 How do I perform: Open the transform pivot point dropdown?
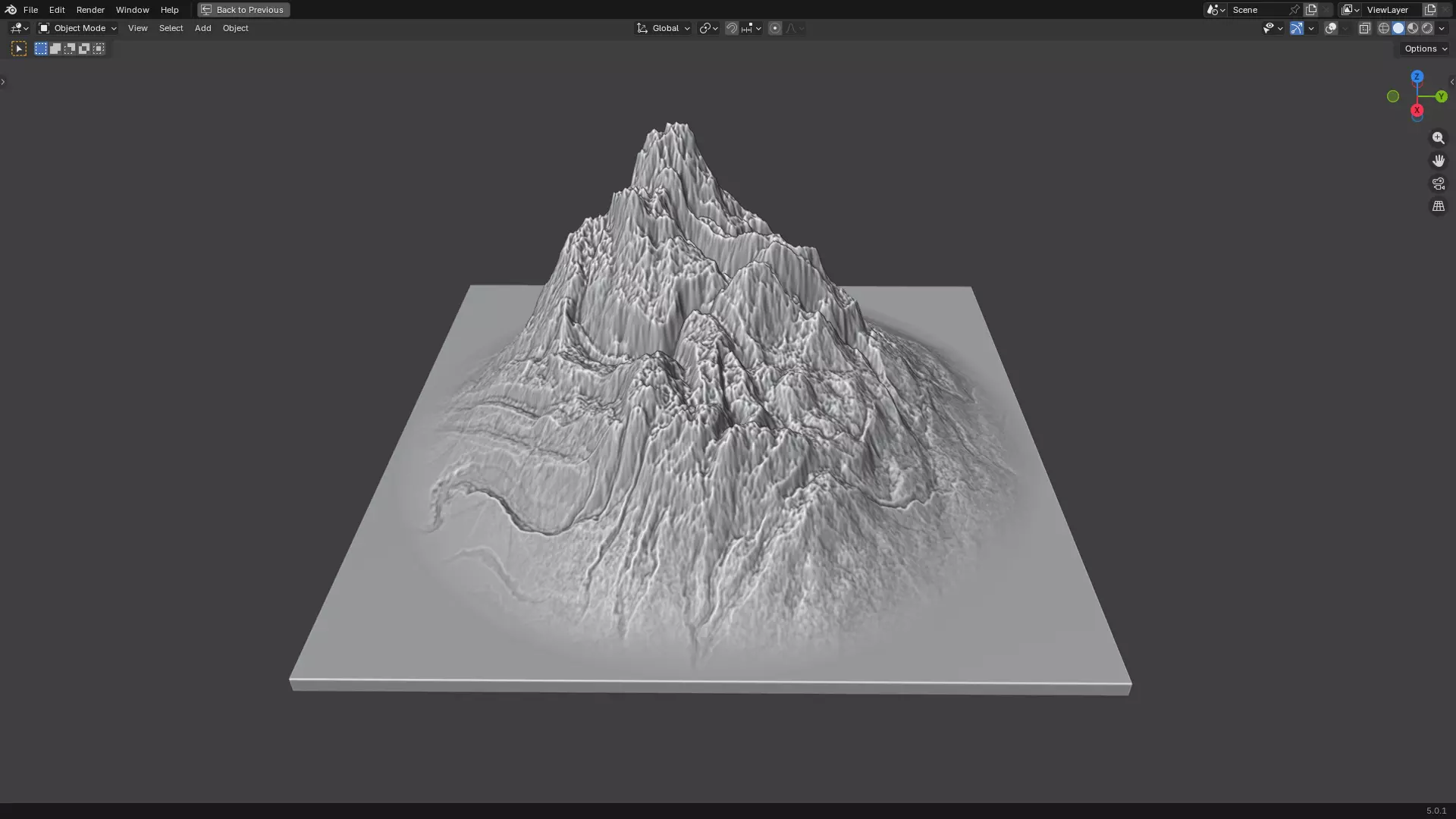click(708, 28)
